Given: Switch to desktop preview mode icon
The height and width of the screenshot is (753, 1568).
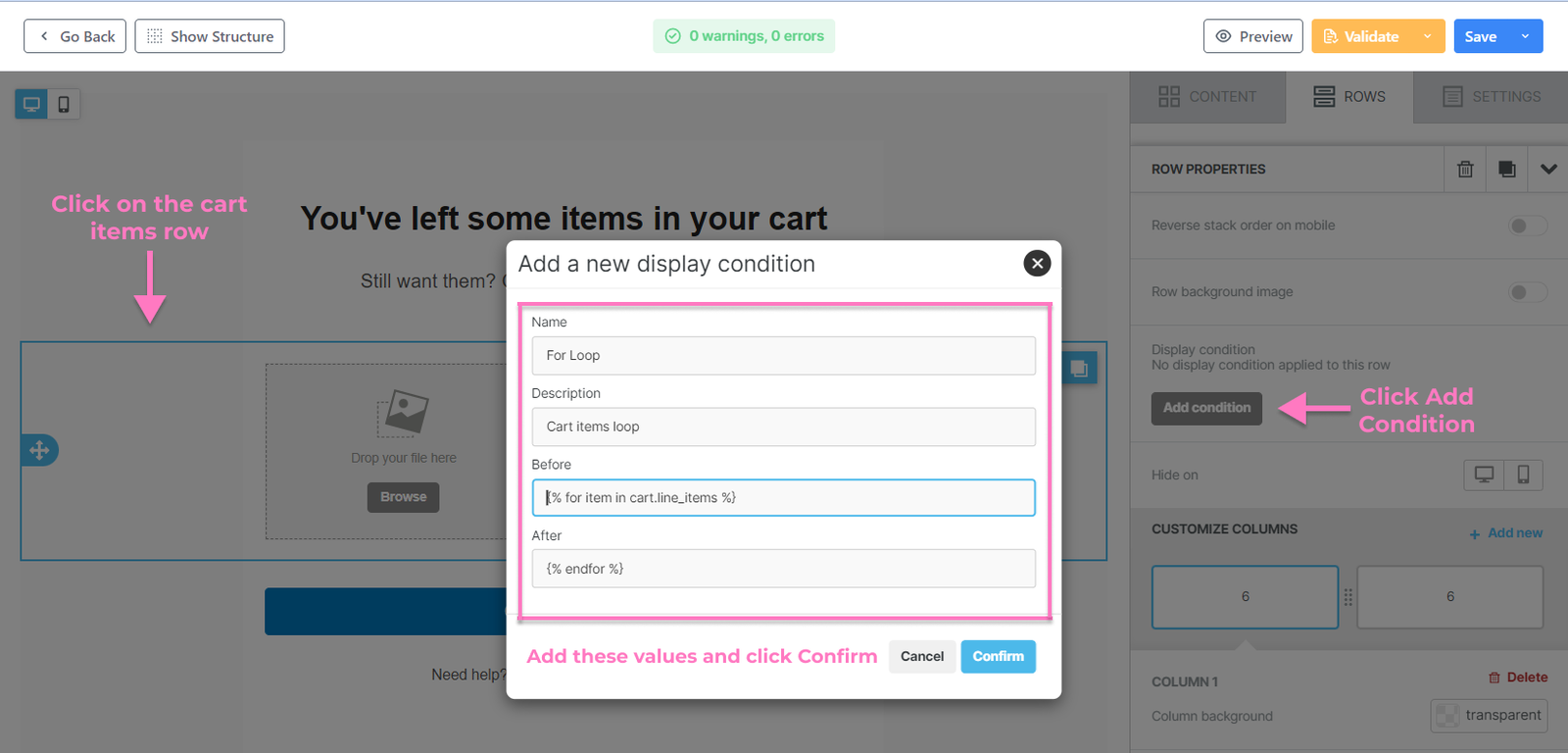Looking at the screenshot, I should [31, 104].
